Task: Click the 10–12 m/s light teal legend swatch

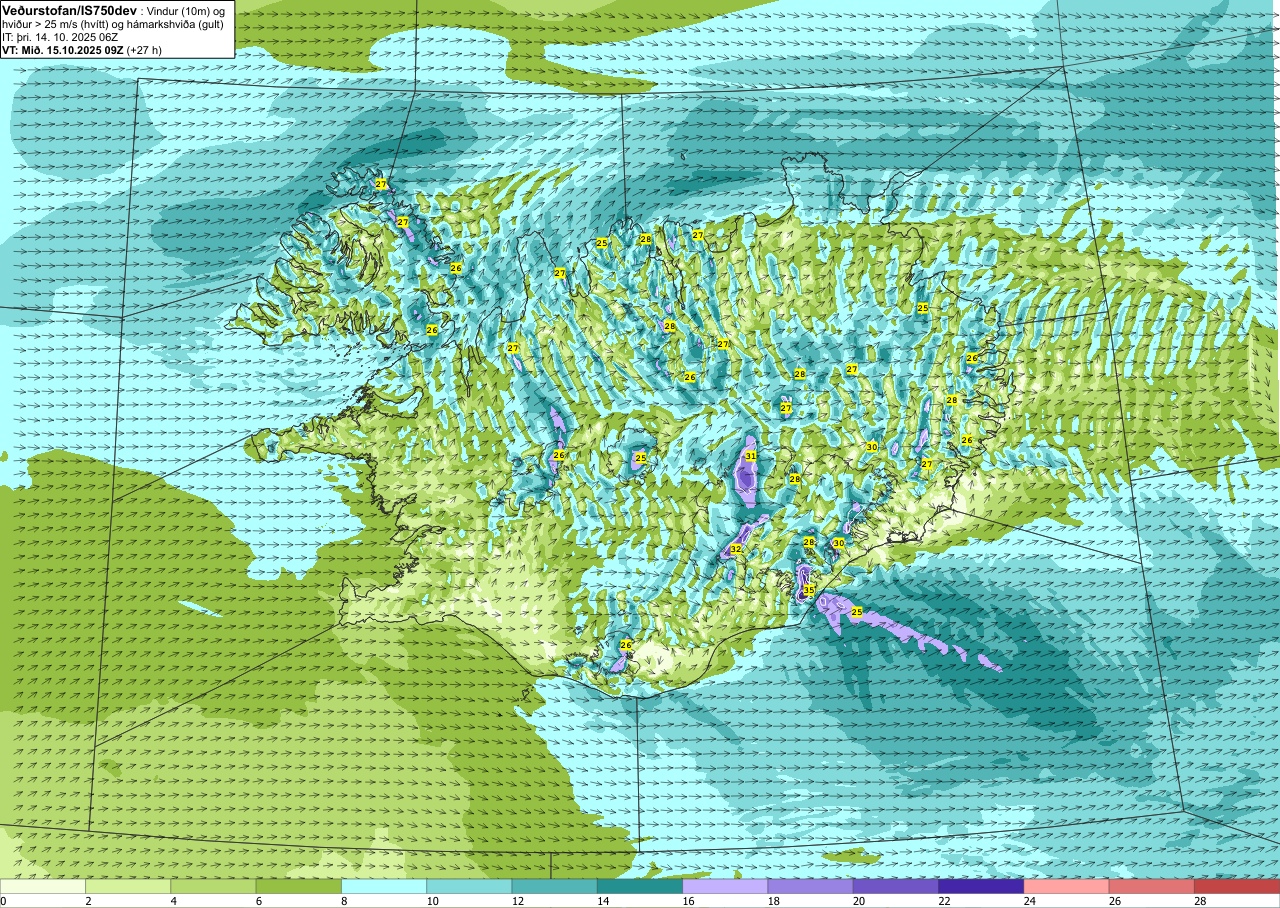Action: (x=469, y=886)
